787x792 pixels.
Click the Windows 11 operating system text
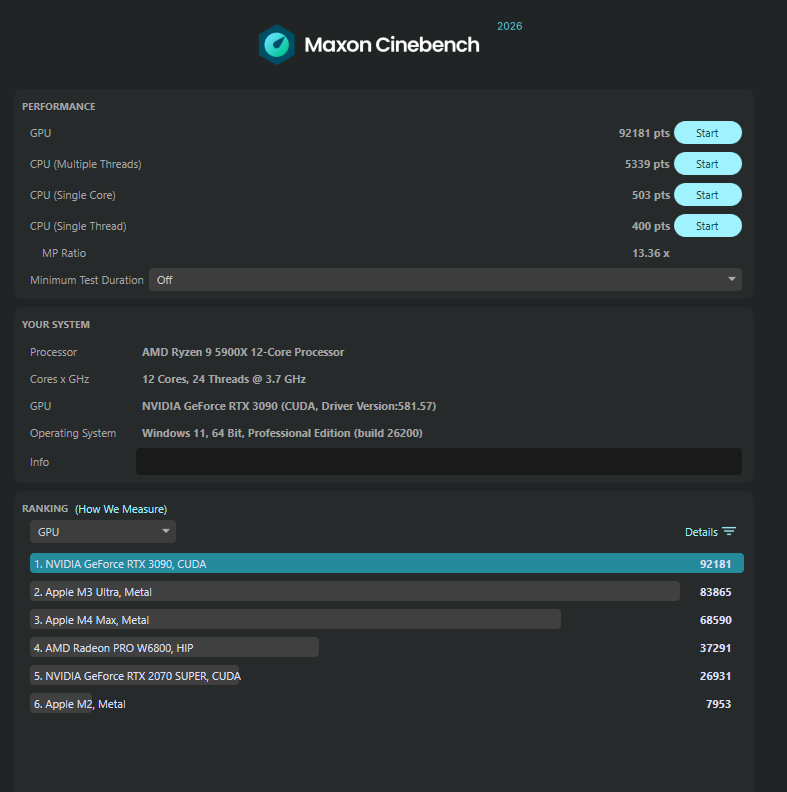(282, 433)
